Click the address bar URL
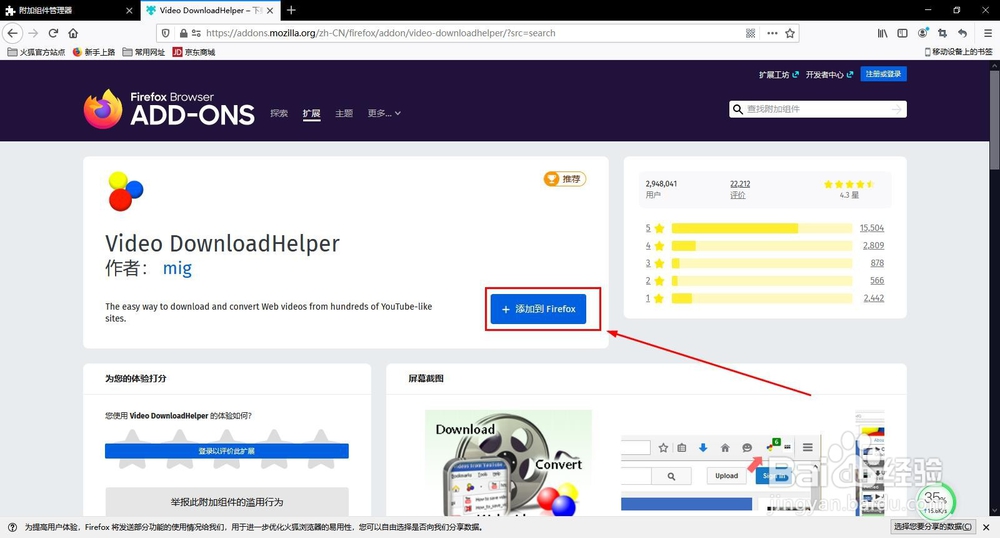Screen dimensions: 1000x538 pyautogui.click(x=381, y=33)
